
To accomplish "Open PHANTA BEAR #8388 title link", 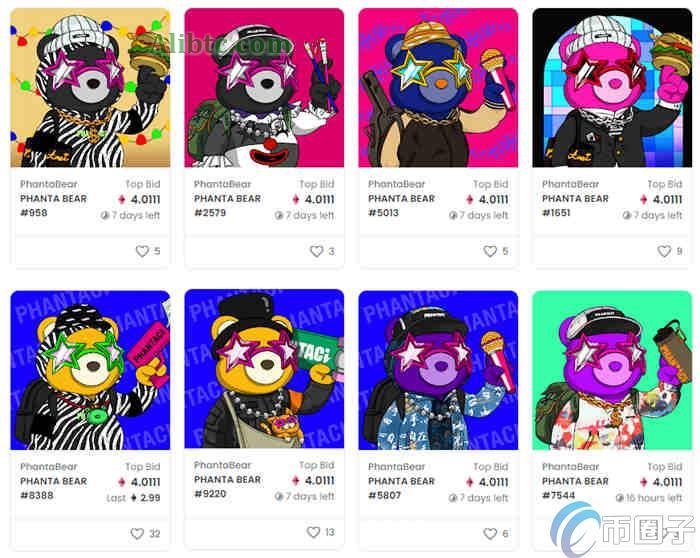I will pyautogui.click(x=54, y=488).
